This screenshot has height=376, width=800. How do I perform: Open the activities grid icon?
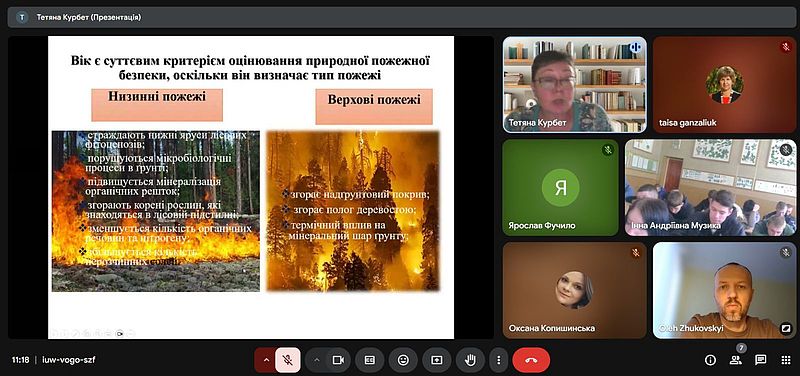click(786, 360)
